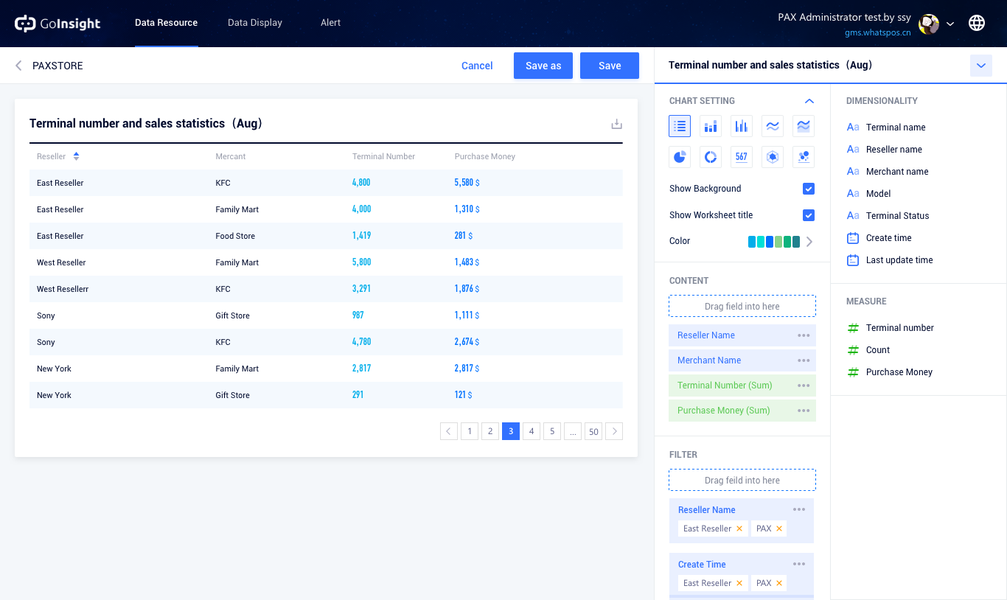Image resolution: width=1007 pixels, height=600 pixels.
Task: Download the worksheet via export icon
Action: (x=617, y=124)
